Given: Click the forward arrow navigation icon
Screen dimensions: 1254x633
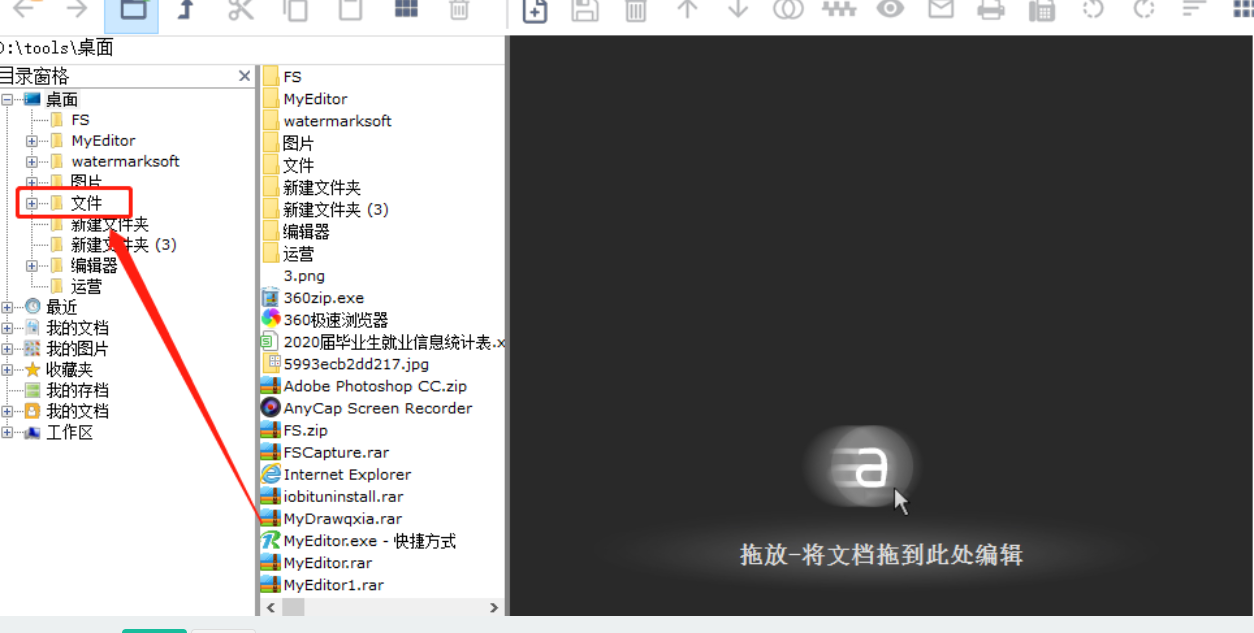Looking at the screenshot, I should pyautogui.click(x=77, y=9).
